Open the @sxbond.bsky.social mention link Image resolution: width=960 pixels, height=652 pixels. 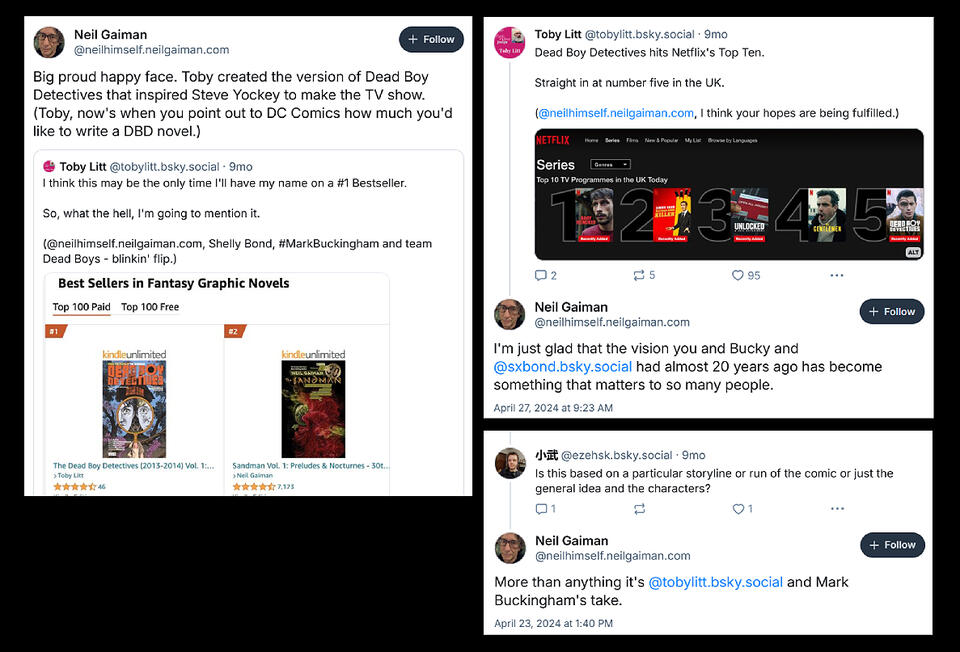(x=563, y=367)
